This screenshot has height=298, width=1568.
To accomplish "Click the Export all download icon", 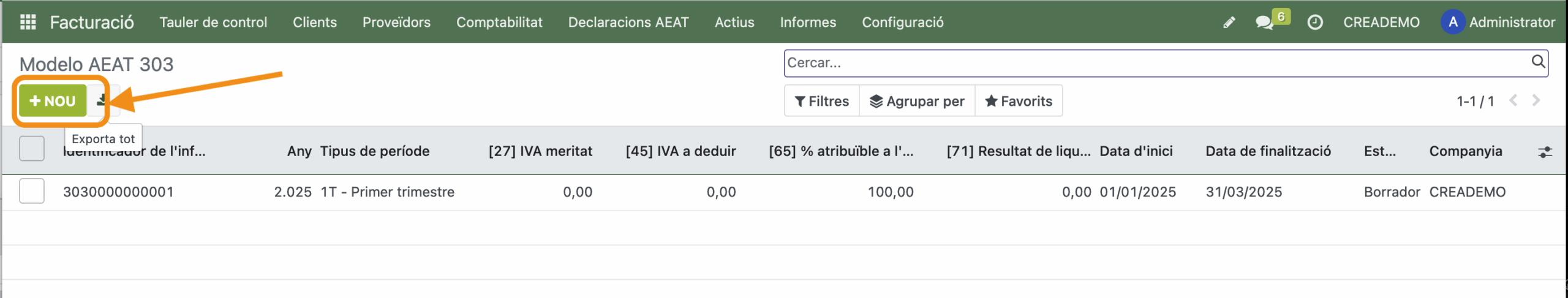I will [102, 100].
